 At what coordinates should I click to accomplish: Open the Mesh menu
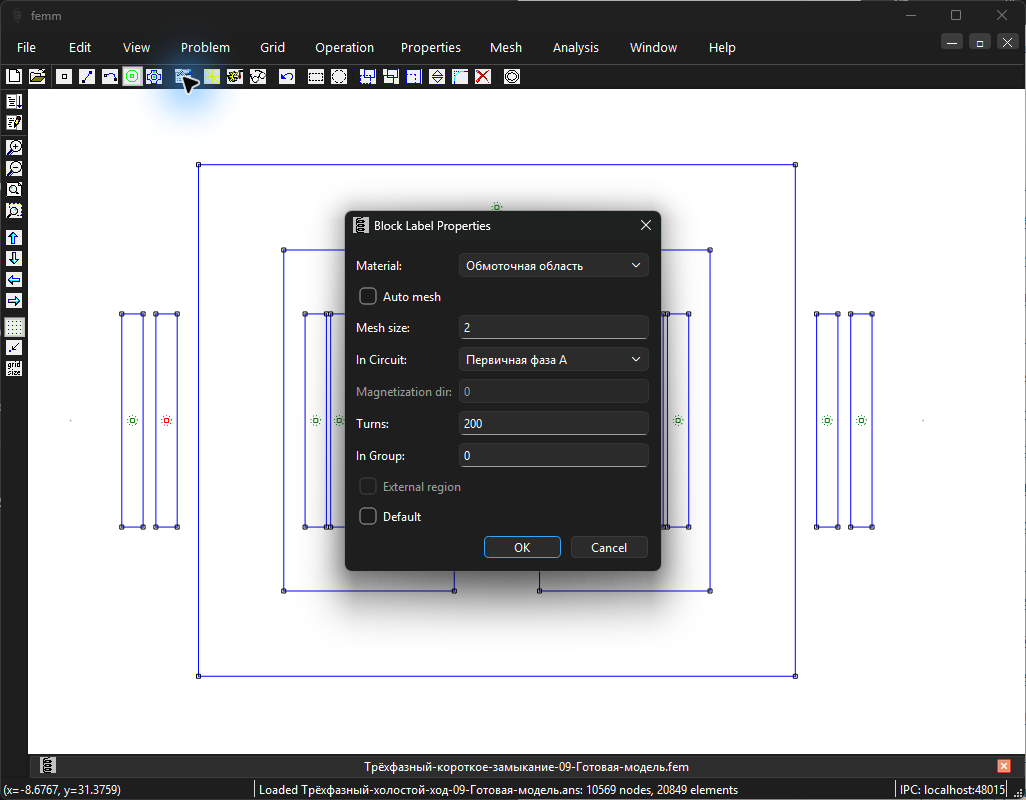[x=506, y=48]
